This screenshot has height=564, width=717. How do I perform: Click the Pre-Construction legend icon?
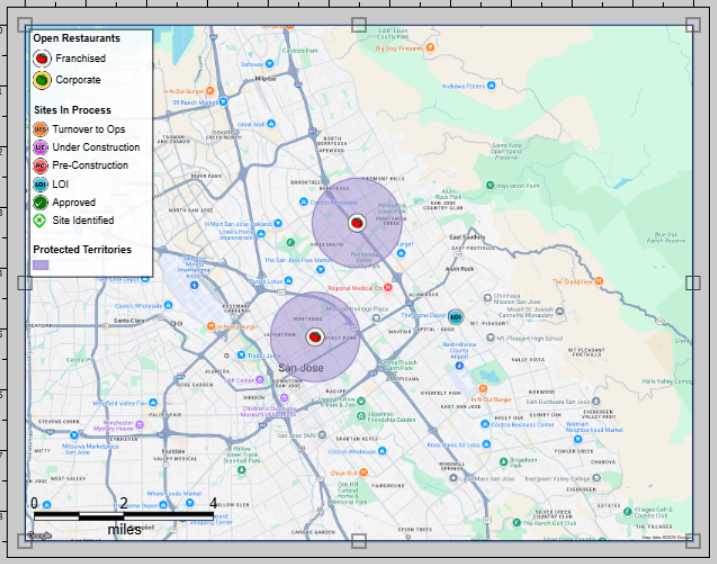[41, 166]
